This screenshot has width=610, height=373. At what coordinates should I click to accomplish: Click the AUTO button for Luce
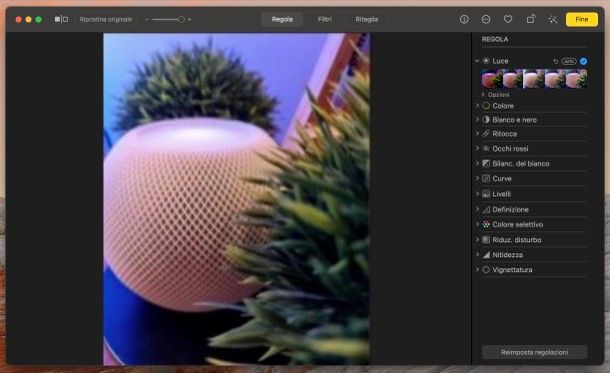coord(569,61)
